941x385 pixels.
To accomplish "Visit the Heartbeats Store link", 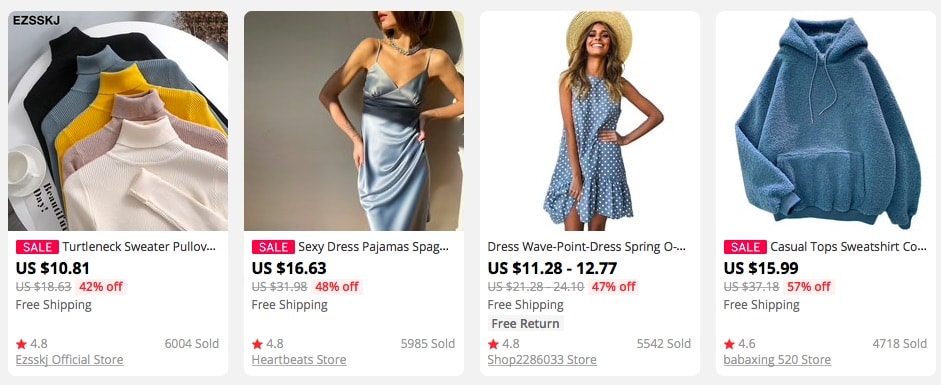I will point(299,360).
